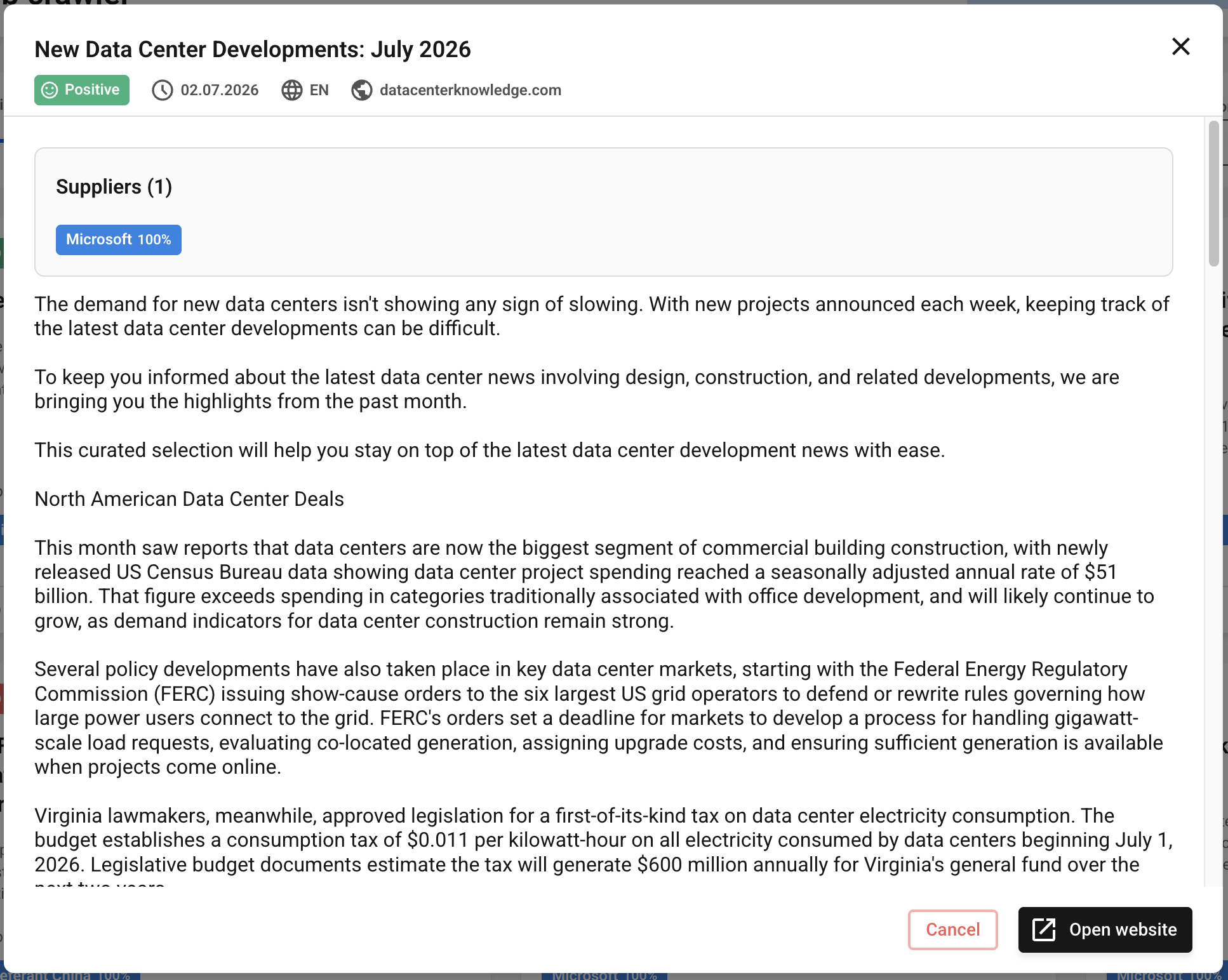Viewport: 1228px width, 980px height.
Task: Click the Cancel button
Action: click(952, 930)
